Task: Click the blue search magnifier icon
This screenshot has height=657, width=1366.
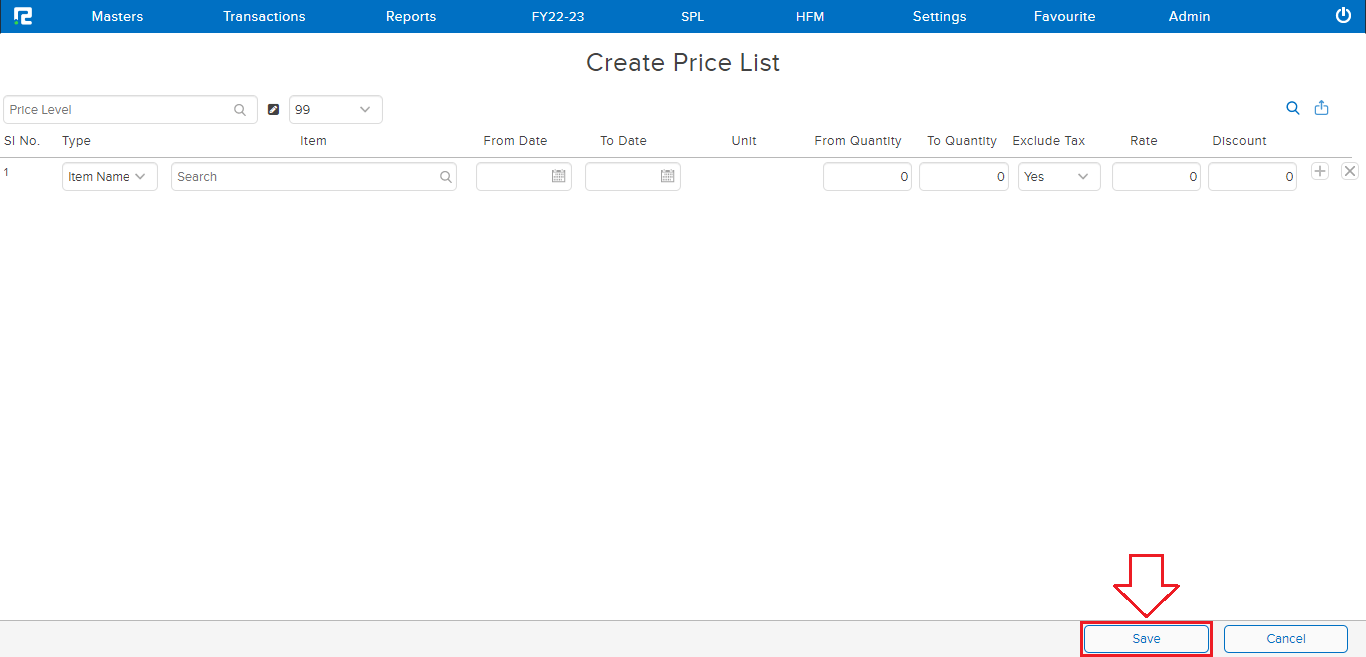Action: (x=1293, y=109)
